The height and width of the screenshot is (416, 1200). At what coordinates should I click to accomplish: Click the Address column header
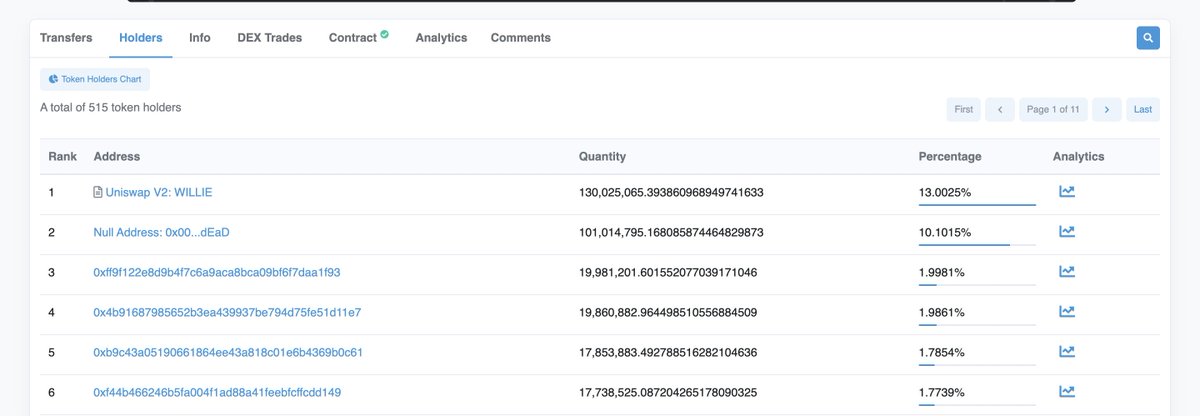pos(117,157)
